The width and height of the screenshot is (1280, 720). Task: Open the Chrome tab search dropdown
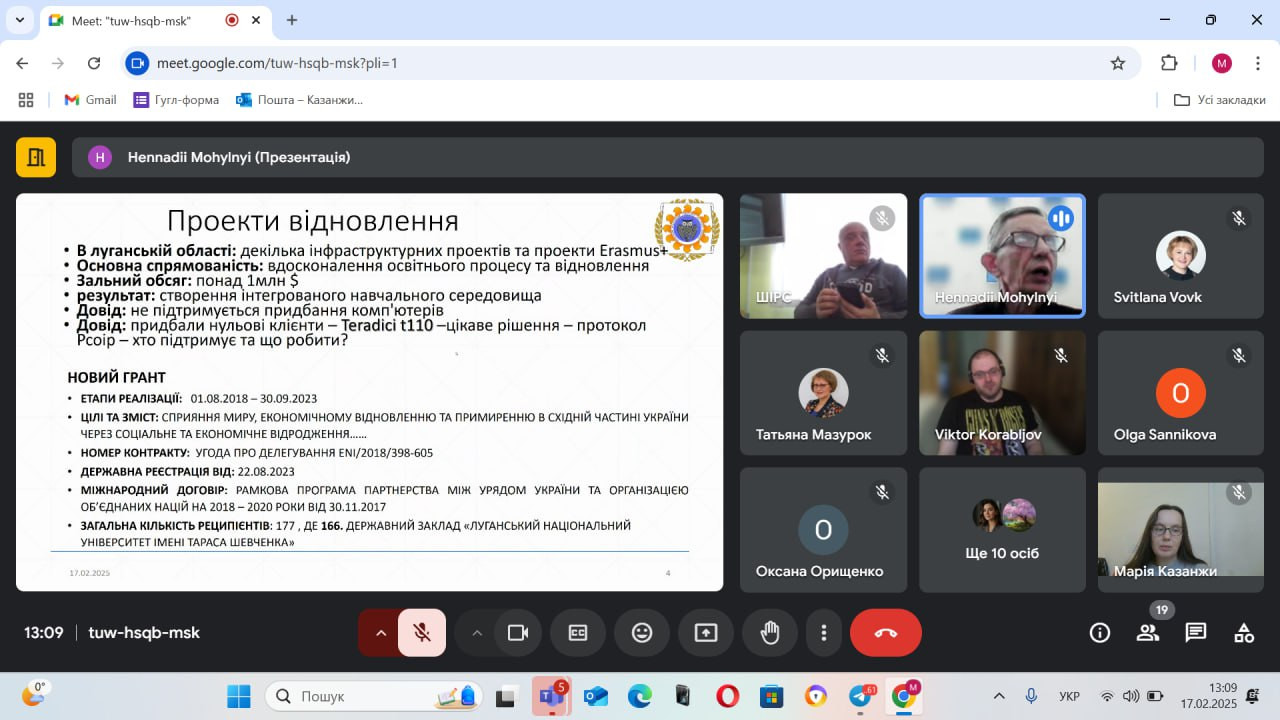point(19,20)
